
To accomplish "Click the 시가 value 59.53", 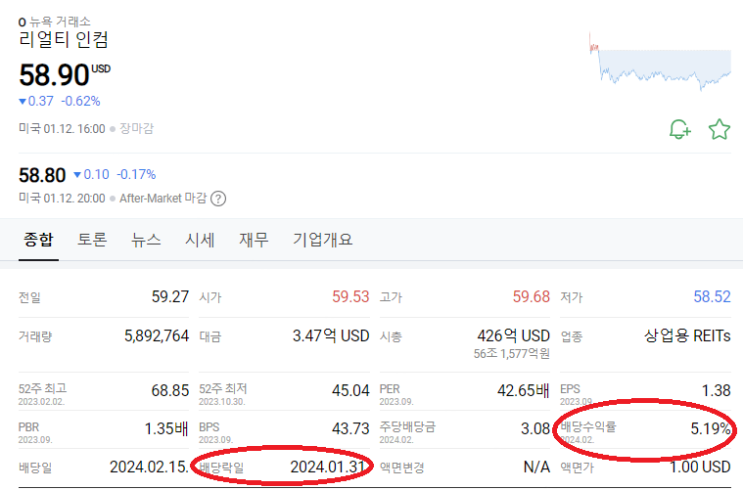I will (x=350, y=297).
